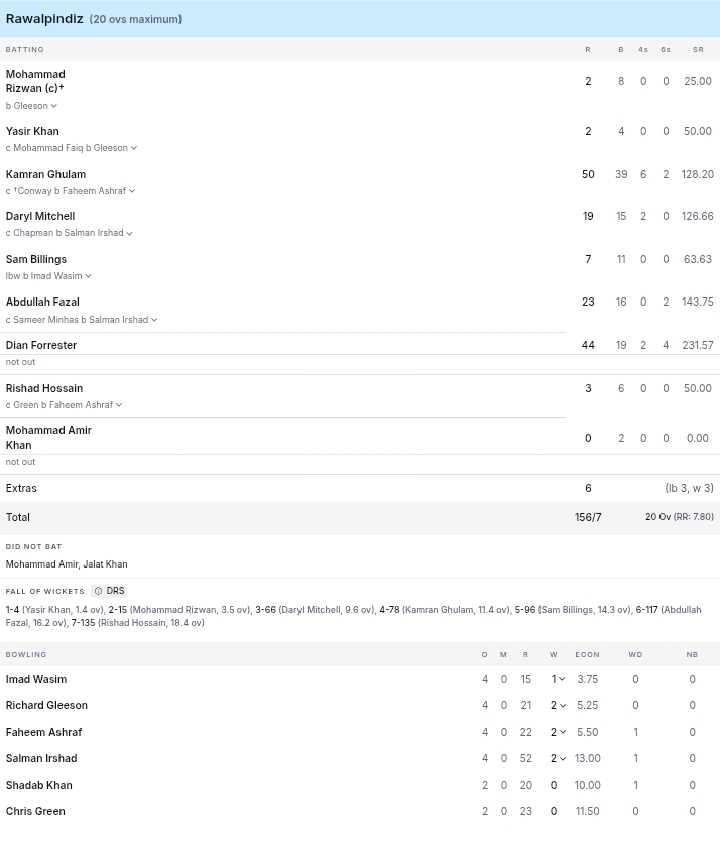Open Richard Gleeson's wickets dropdown
720x843 pixels.
(562, 705)
